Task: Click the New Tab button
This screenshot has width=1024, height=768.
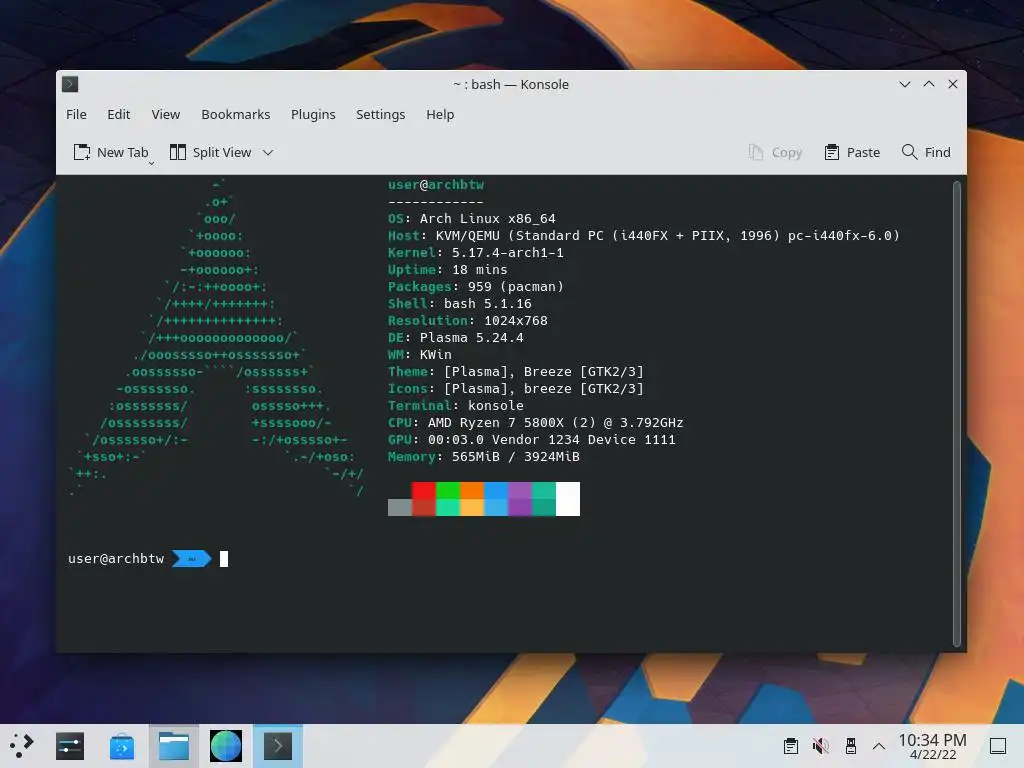Action: click(x=112, y=152)
